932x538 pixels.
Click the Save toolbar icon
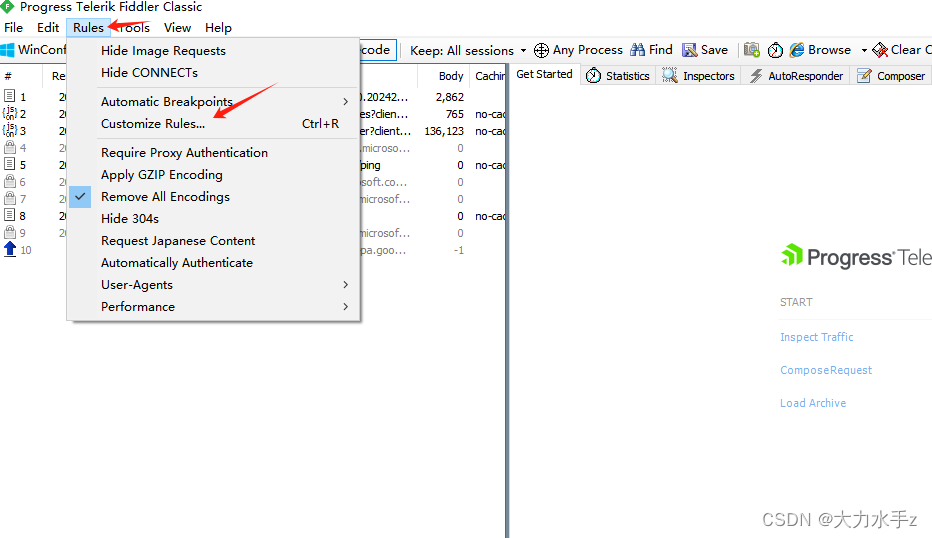click(x=689, y=50)
